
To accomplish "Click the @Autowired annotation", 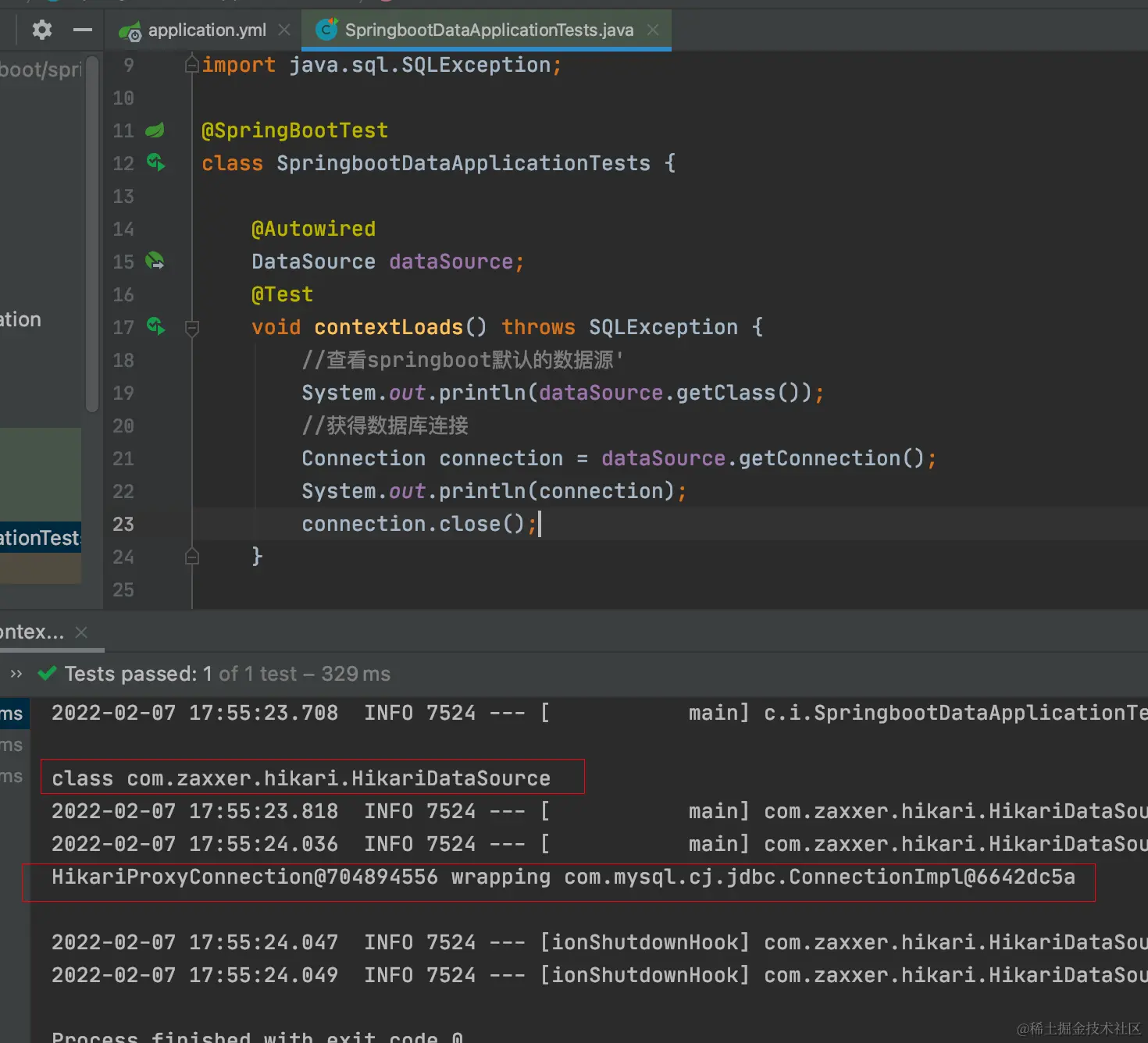I will coord(313,229).
